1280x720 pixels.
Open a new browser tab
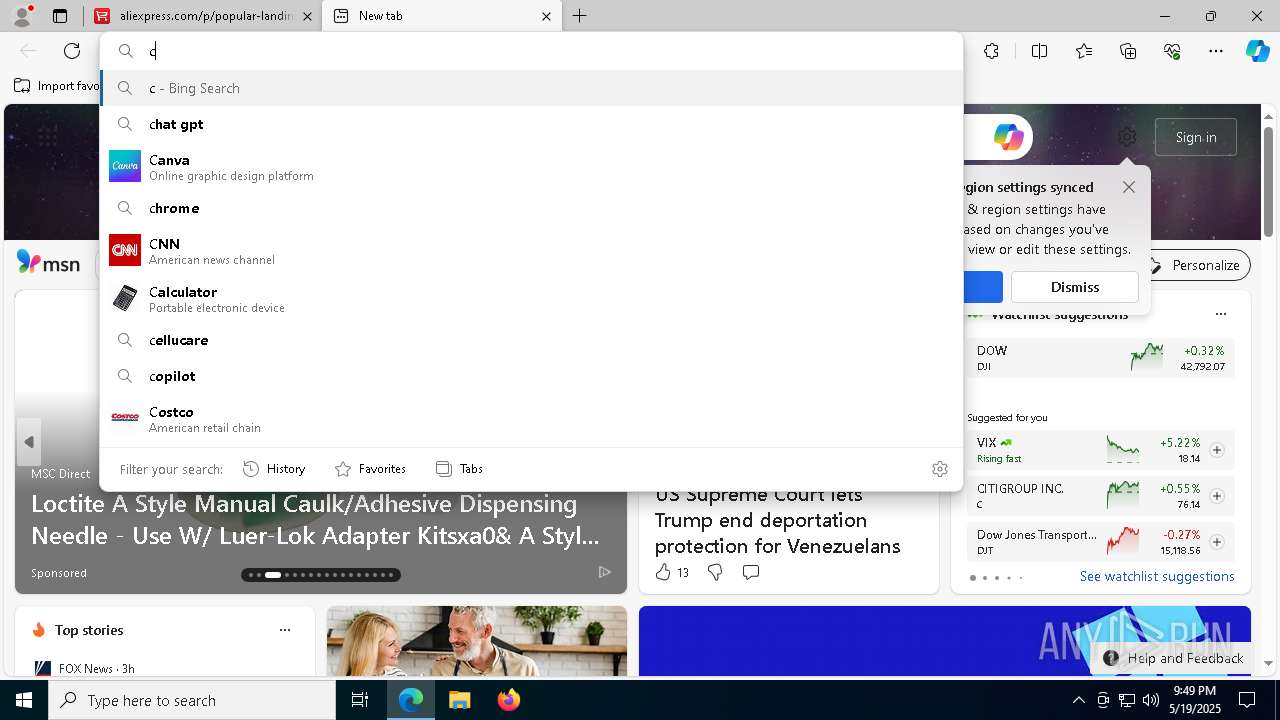(x=580, y=16)
